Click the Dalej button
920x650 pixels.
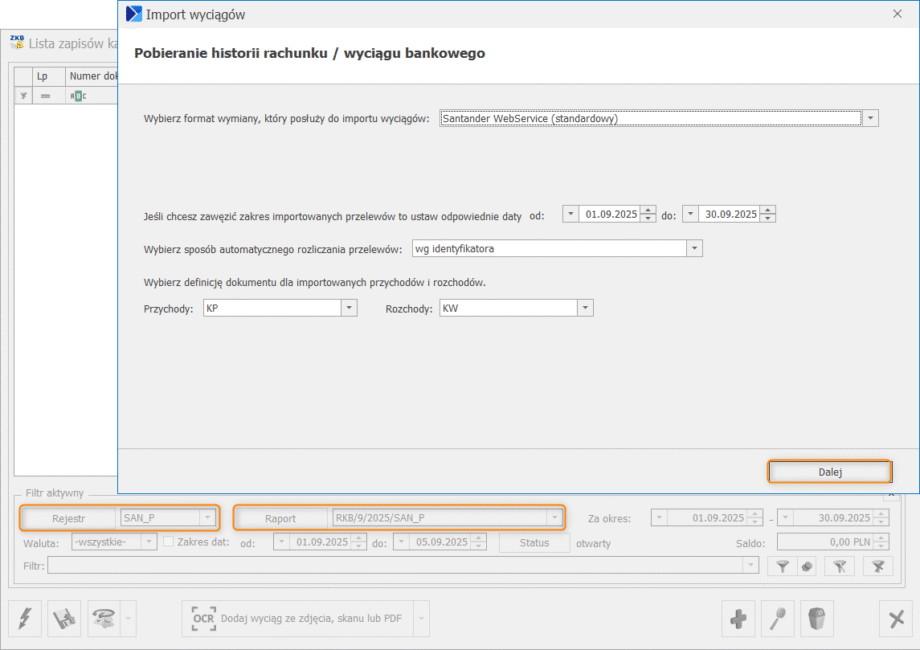828,472
